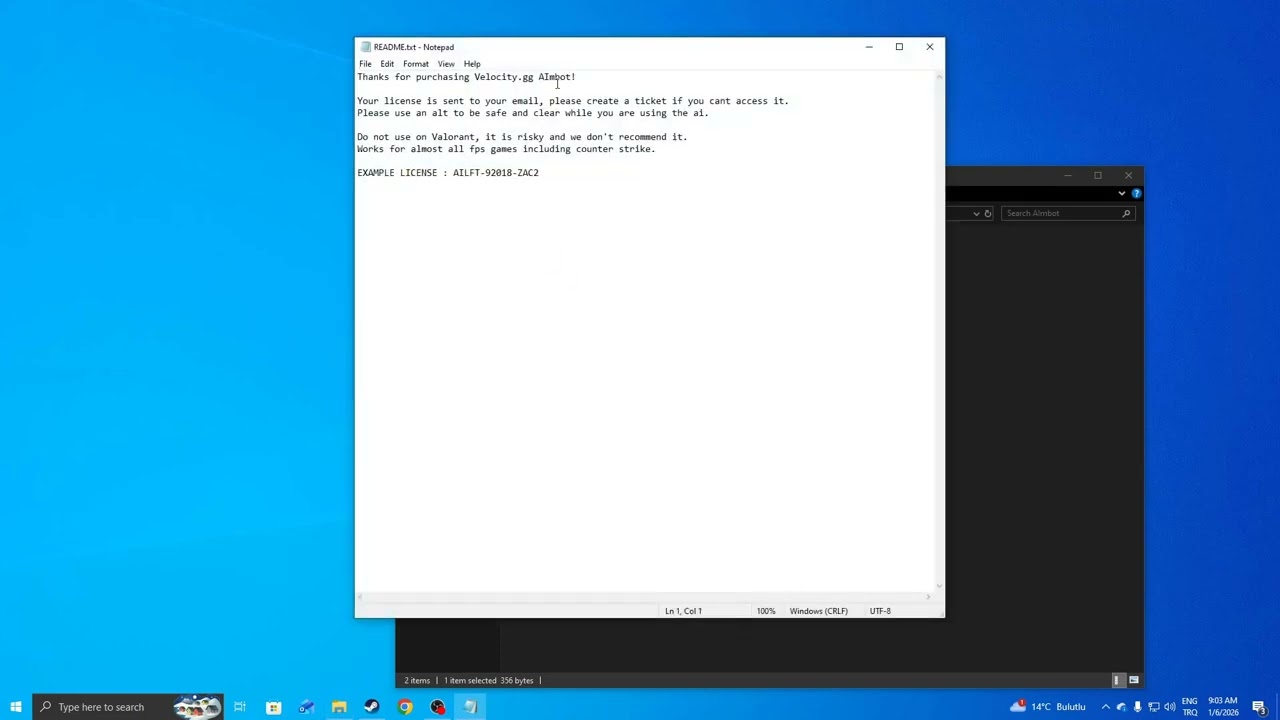Open Microsoft Store from the taskbar
The height and width of the screenshot is (720, 1280).
pyautogui.click(x=273, y=707)
